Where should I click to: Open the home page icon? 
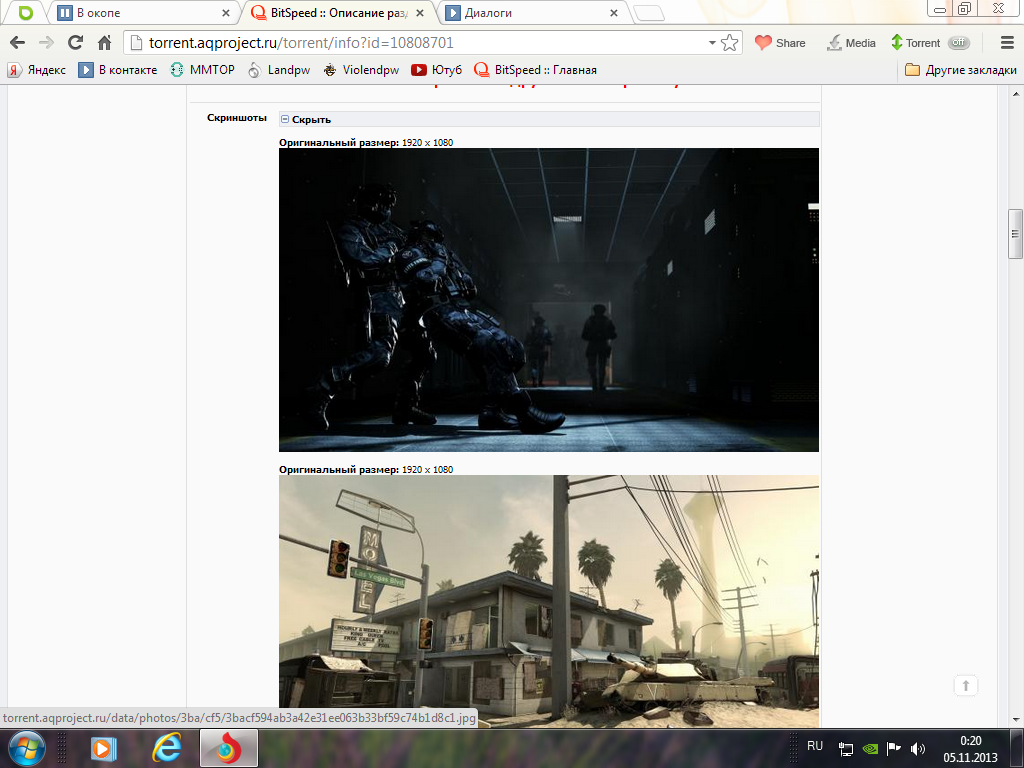(x=104, y=43)
